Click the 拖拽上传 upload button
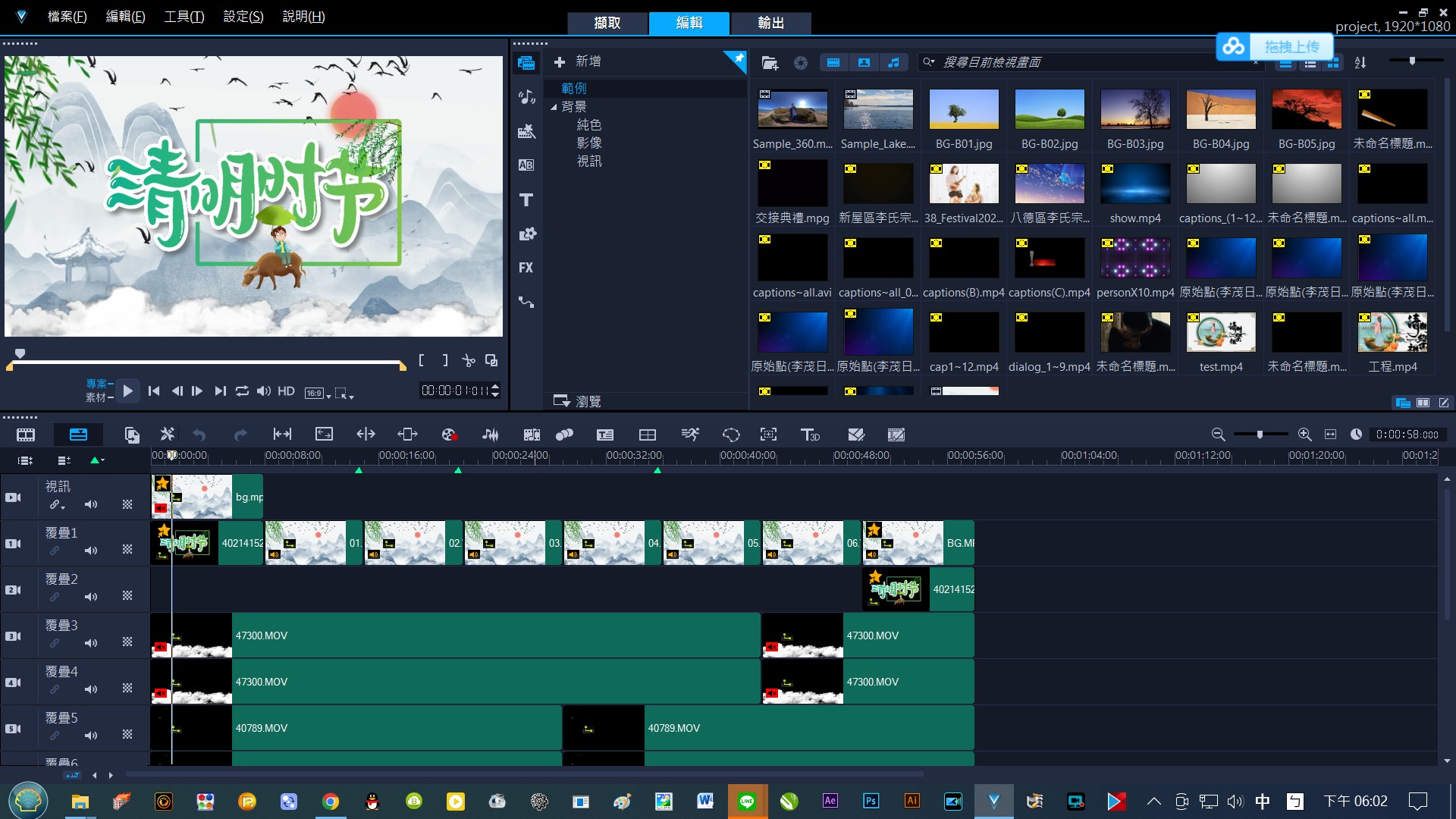 (1276, 46)
